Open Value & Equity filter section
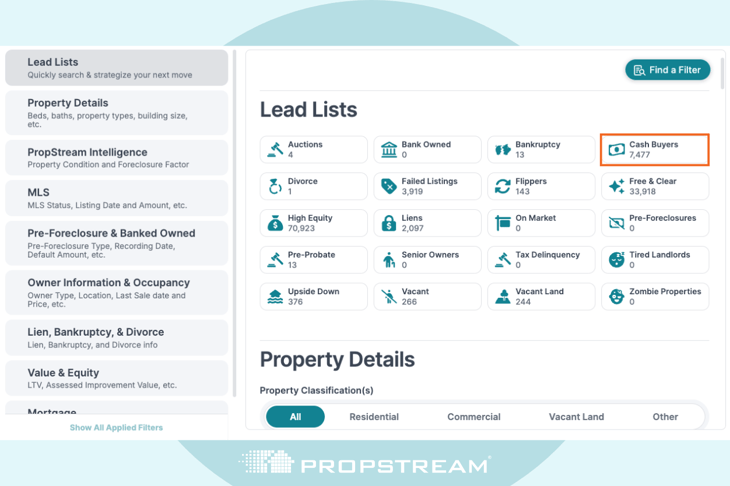The height and width of the screenshot is (486, 730). coord(116,378)
